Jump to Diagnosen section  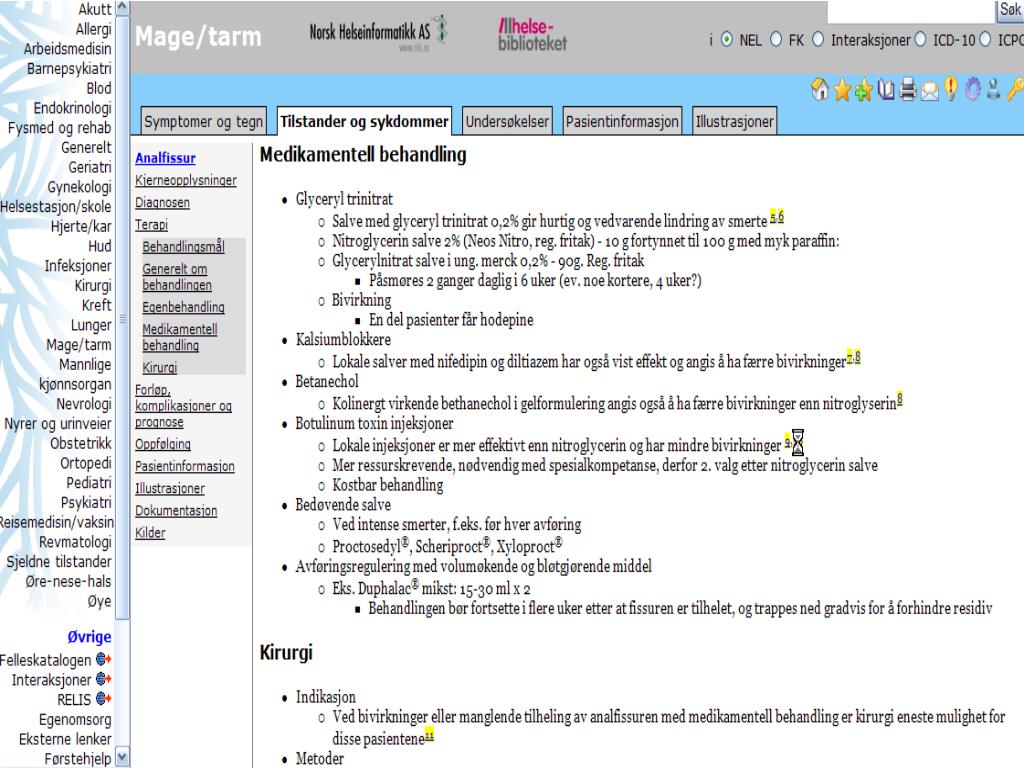point(163,202)
